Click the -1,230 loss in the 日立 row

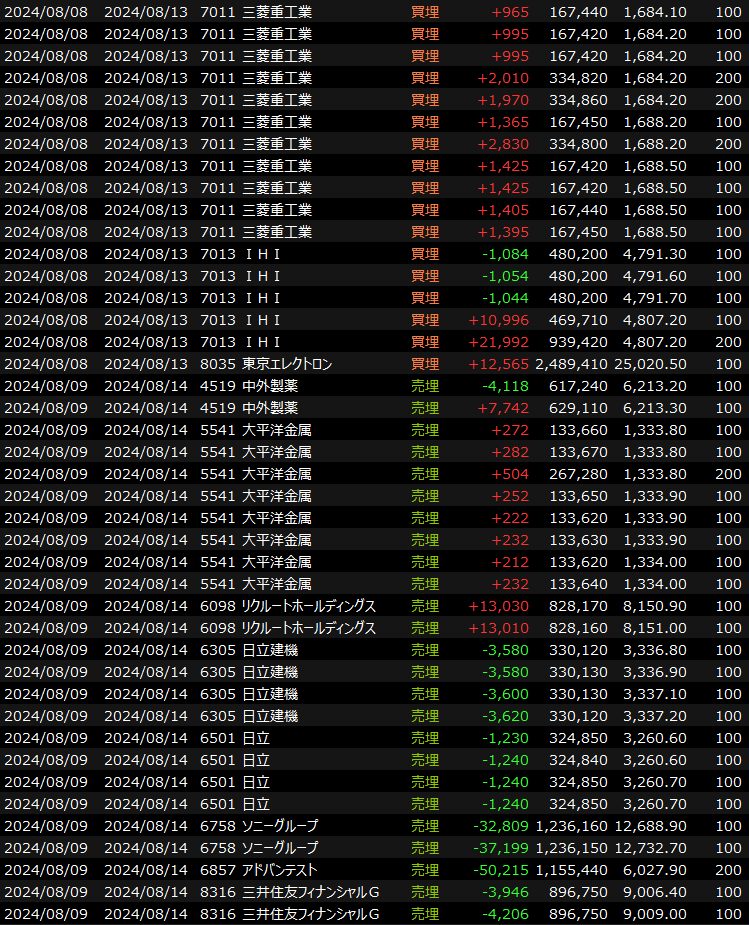[x=505, y=738]
